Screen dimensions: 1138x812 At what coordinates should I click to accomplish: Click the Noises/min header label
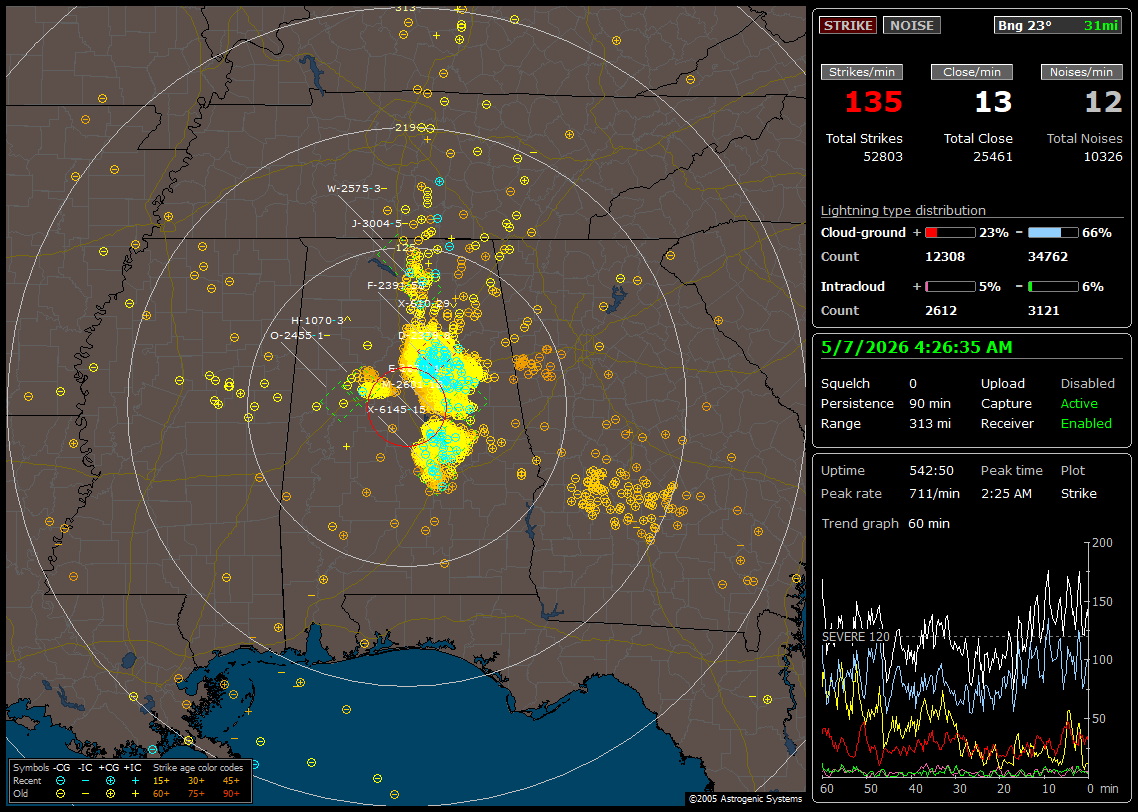click(1081, 72)
